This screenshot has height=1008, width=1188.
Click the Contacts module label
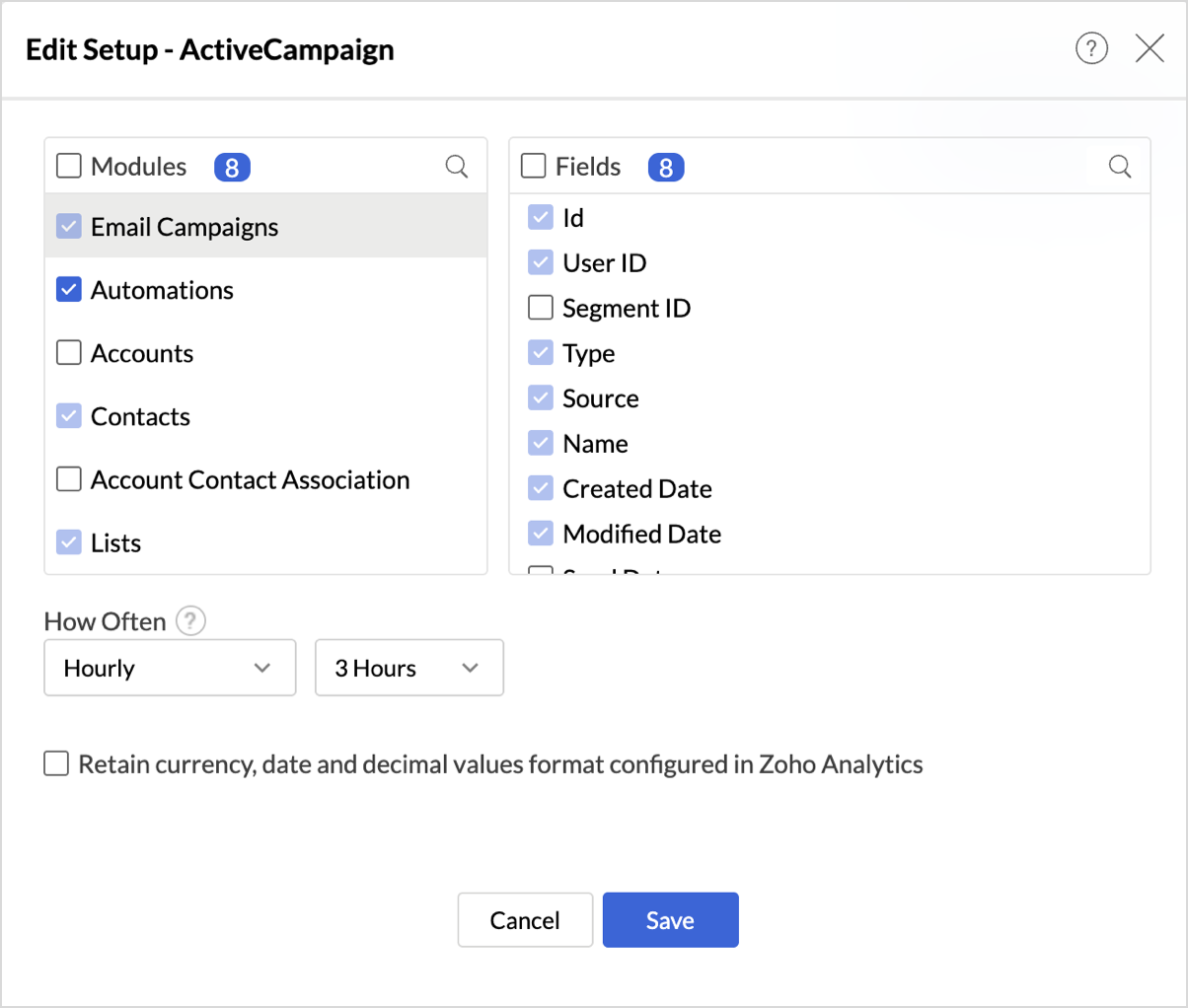pyautogui.click(x=140, y=416)
